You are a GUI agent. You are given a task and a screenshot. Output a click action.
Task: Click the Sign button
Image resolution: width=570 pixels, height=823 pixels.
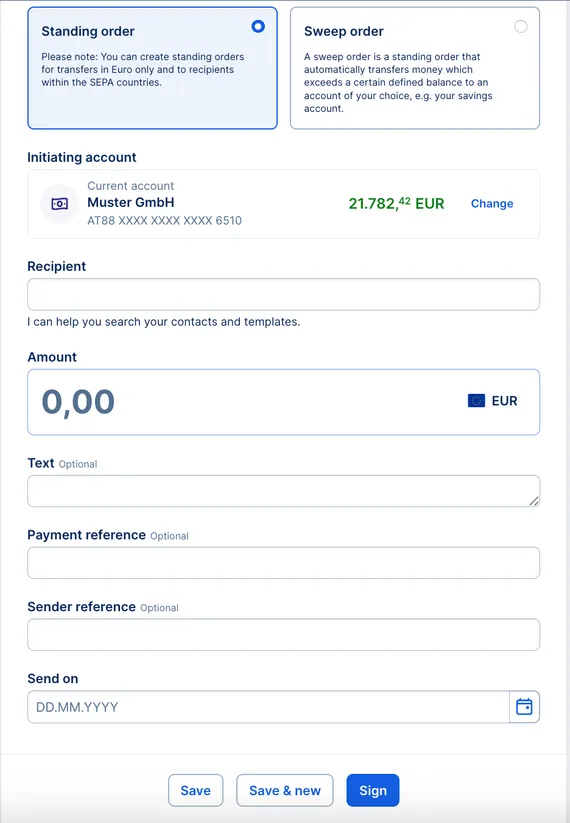pos(373,790)
